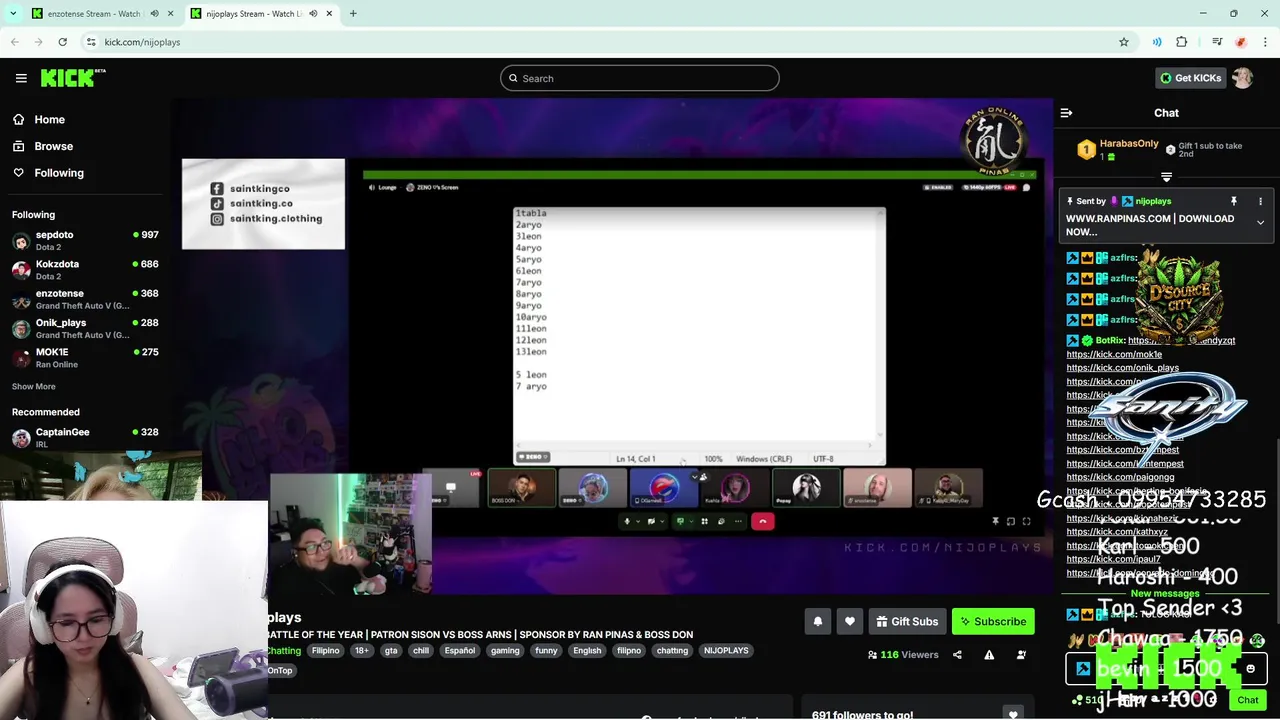Select the Español tag

[460, 650]
